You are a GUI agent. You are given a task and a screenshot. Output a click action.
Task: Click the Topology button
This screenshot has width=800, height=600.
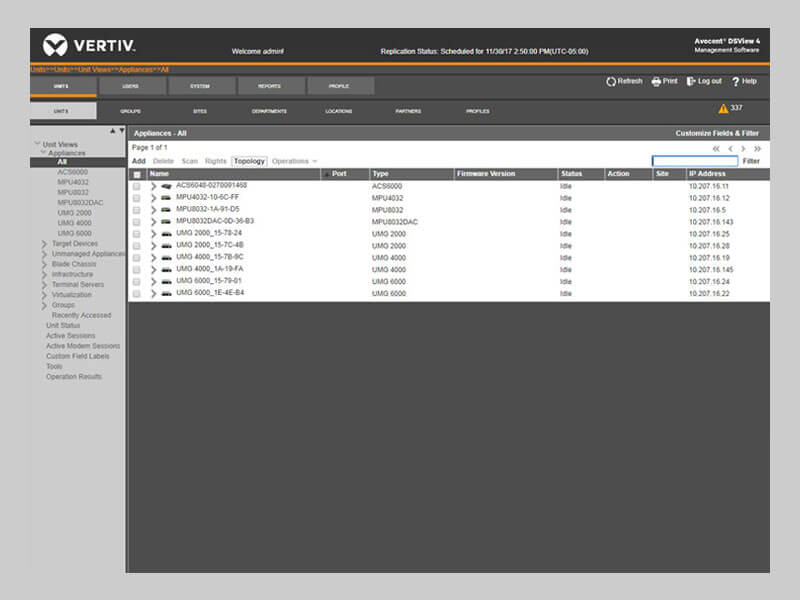249,161
